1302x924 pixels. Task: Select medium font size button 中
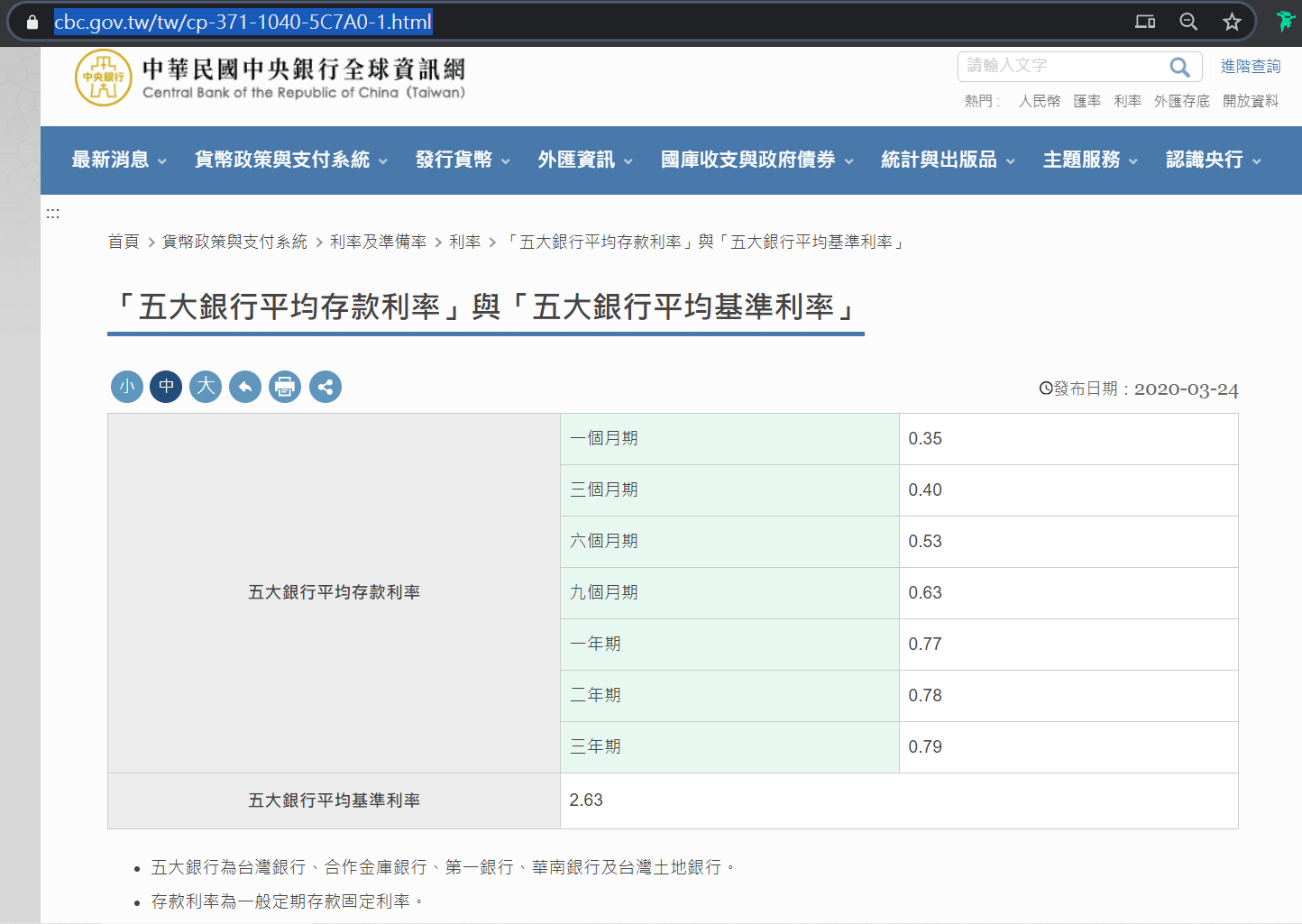pos(166,387)
